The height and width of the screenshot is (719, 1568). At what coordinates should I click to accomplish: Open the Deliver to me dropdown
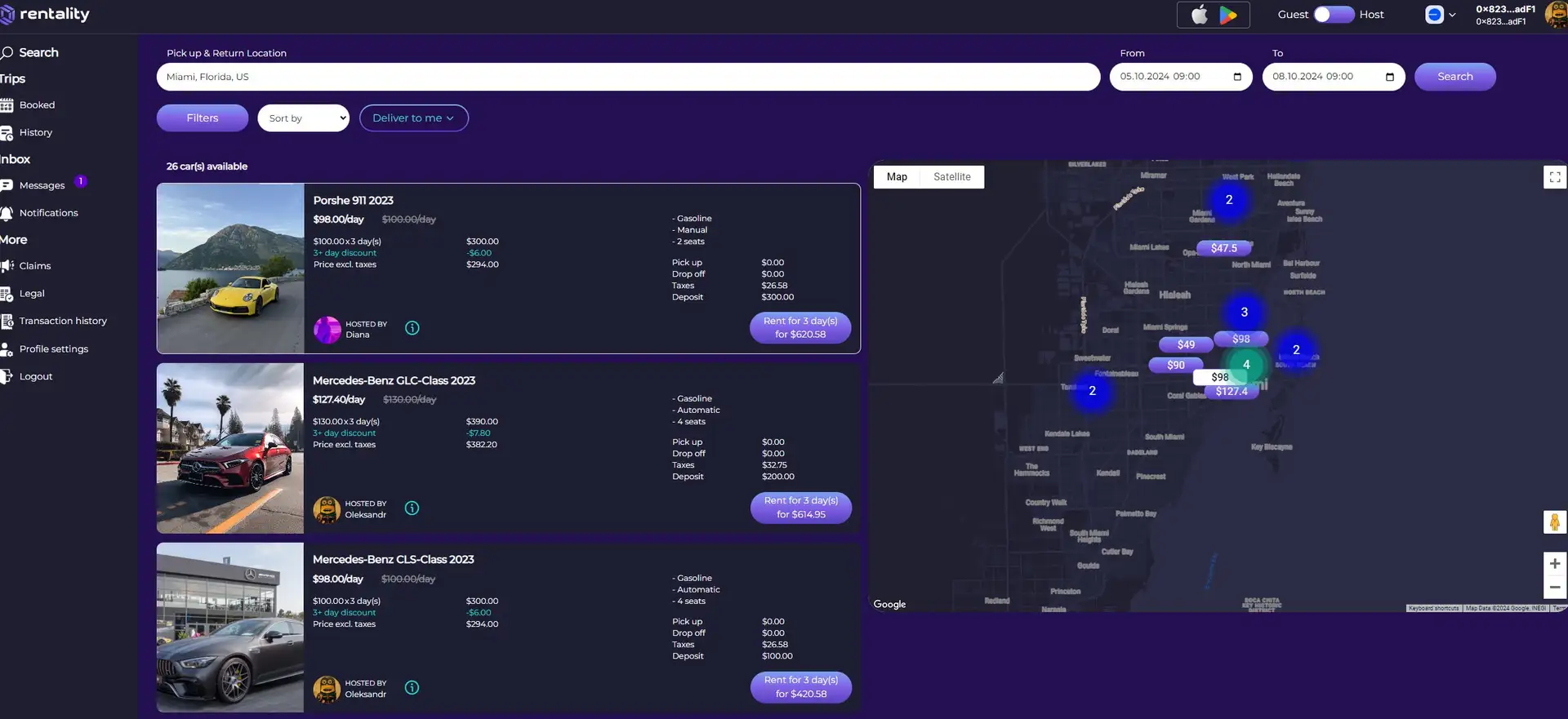[413, 118]
